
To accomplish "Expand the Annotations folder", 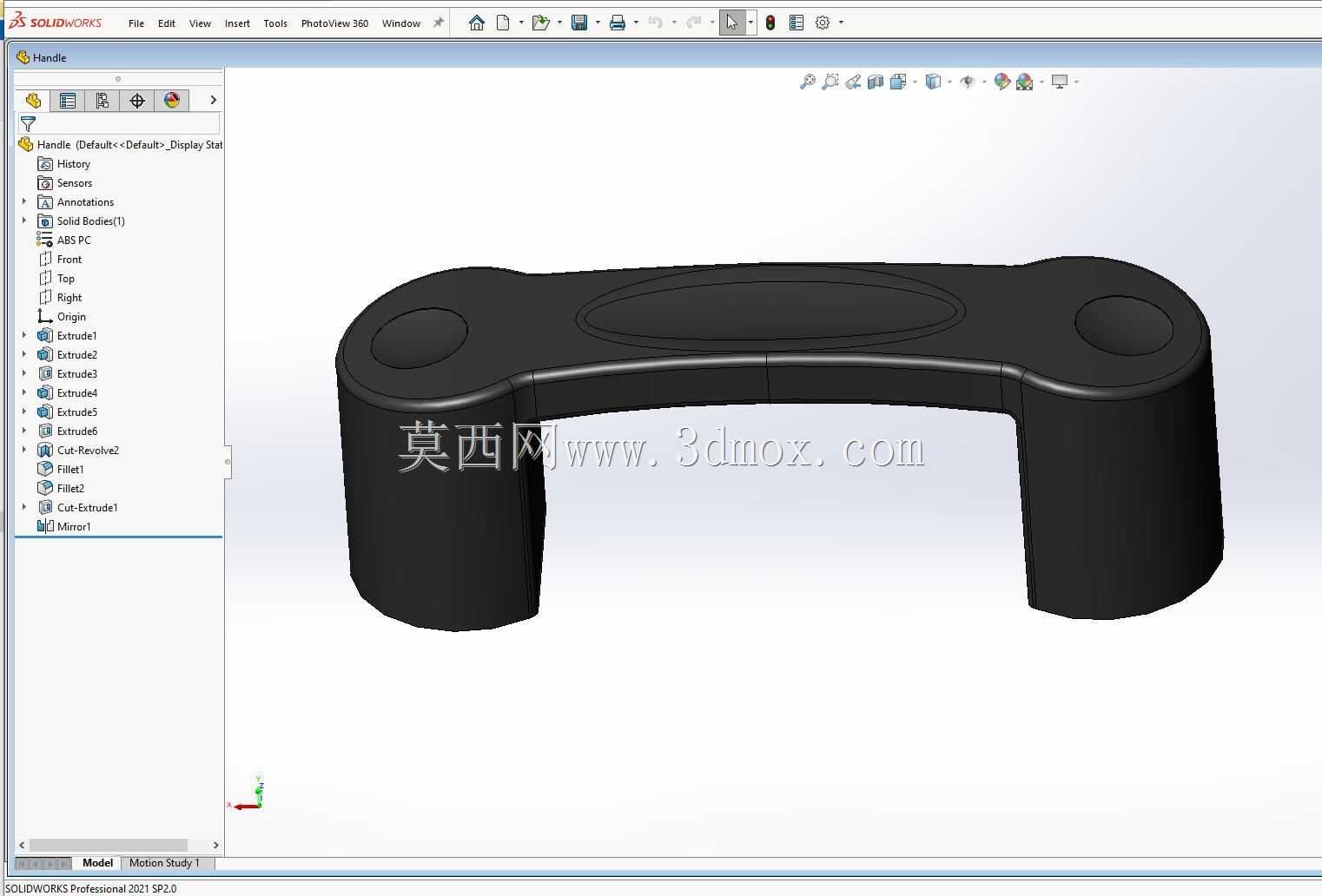I will 24,201.
